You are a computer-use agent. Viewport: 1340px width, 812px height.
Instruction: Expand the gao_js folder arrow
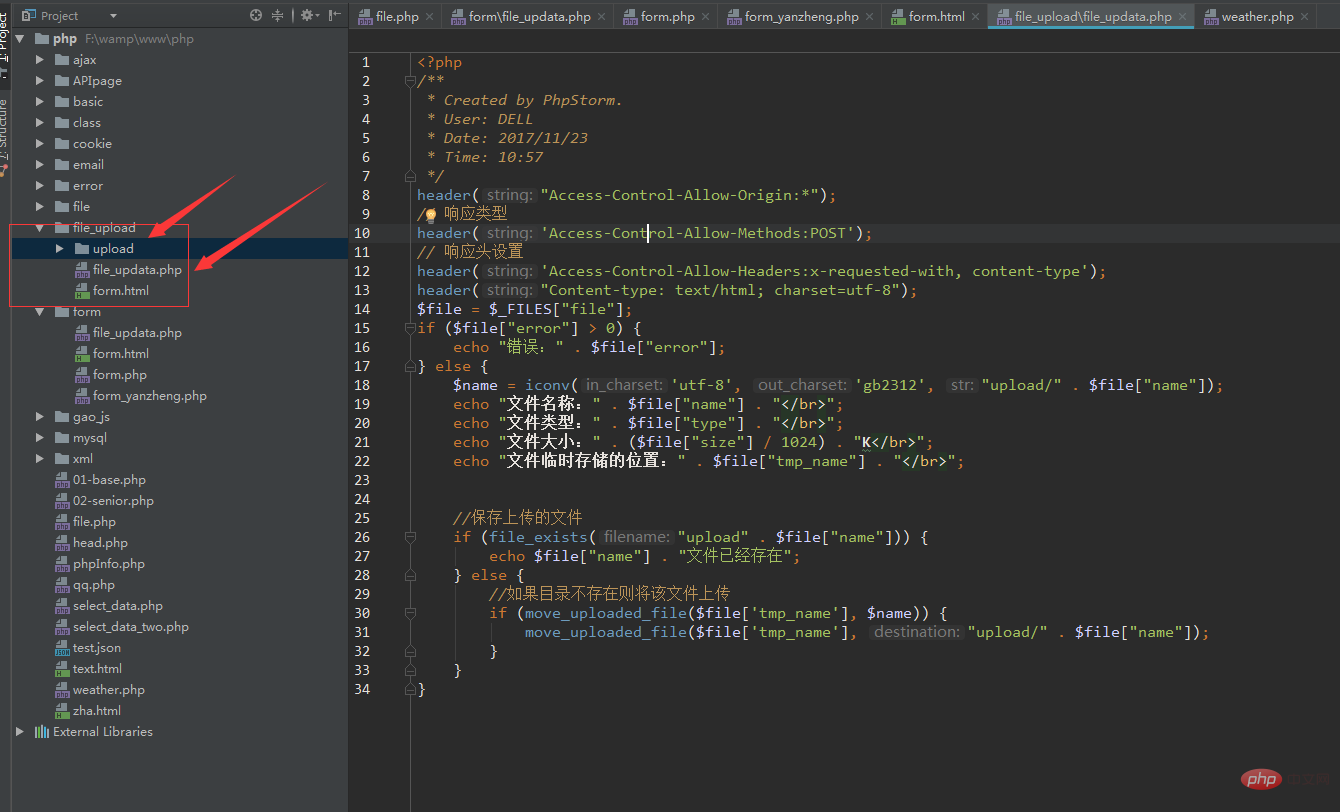(40, 417)
